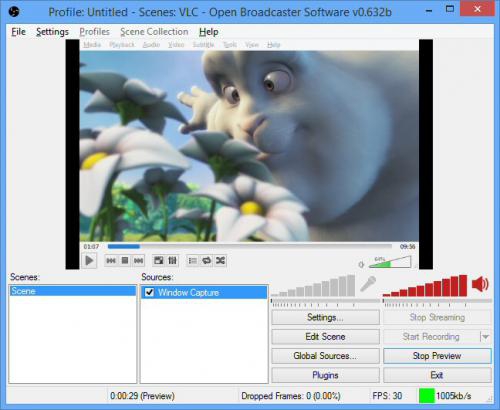Open VLC Subtitle menu in preview
Viewport: 500px width, 410px height.
(203, 45)
